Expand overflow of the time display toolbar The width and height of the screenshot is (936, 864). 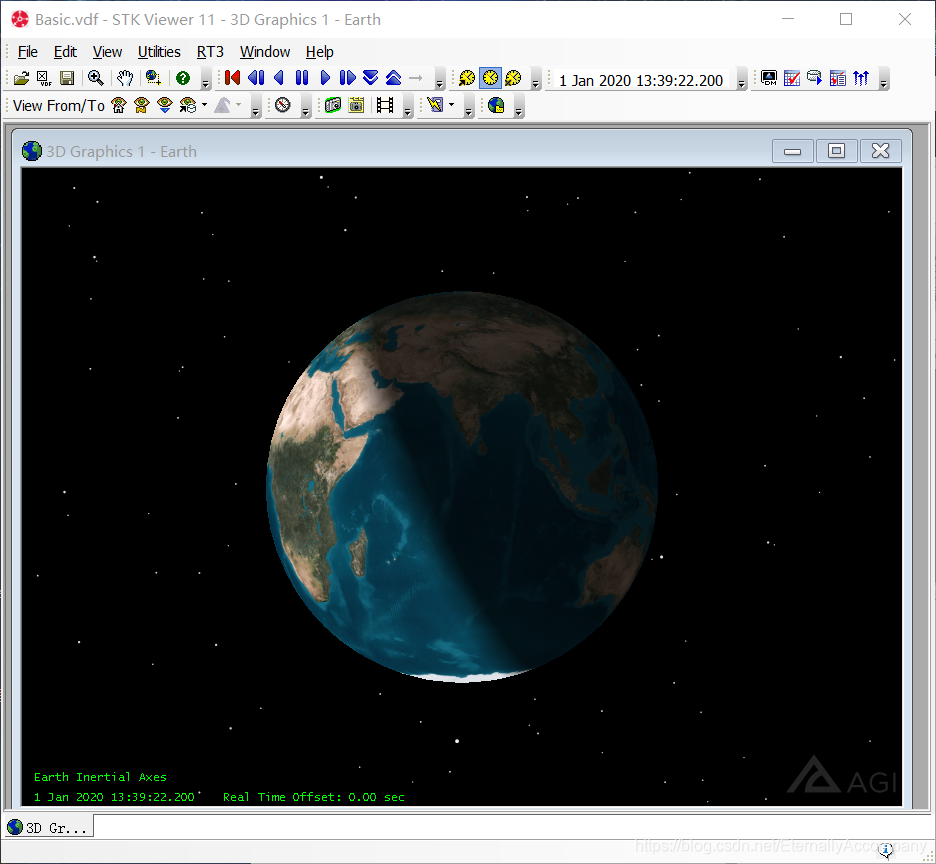click(x=741, y=79)
